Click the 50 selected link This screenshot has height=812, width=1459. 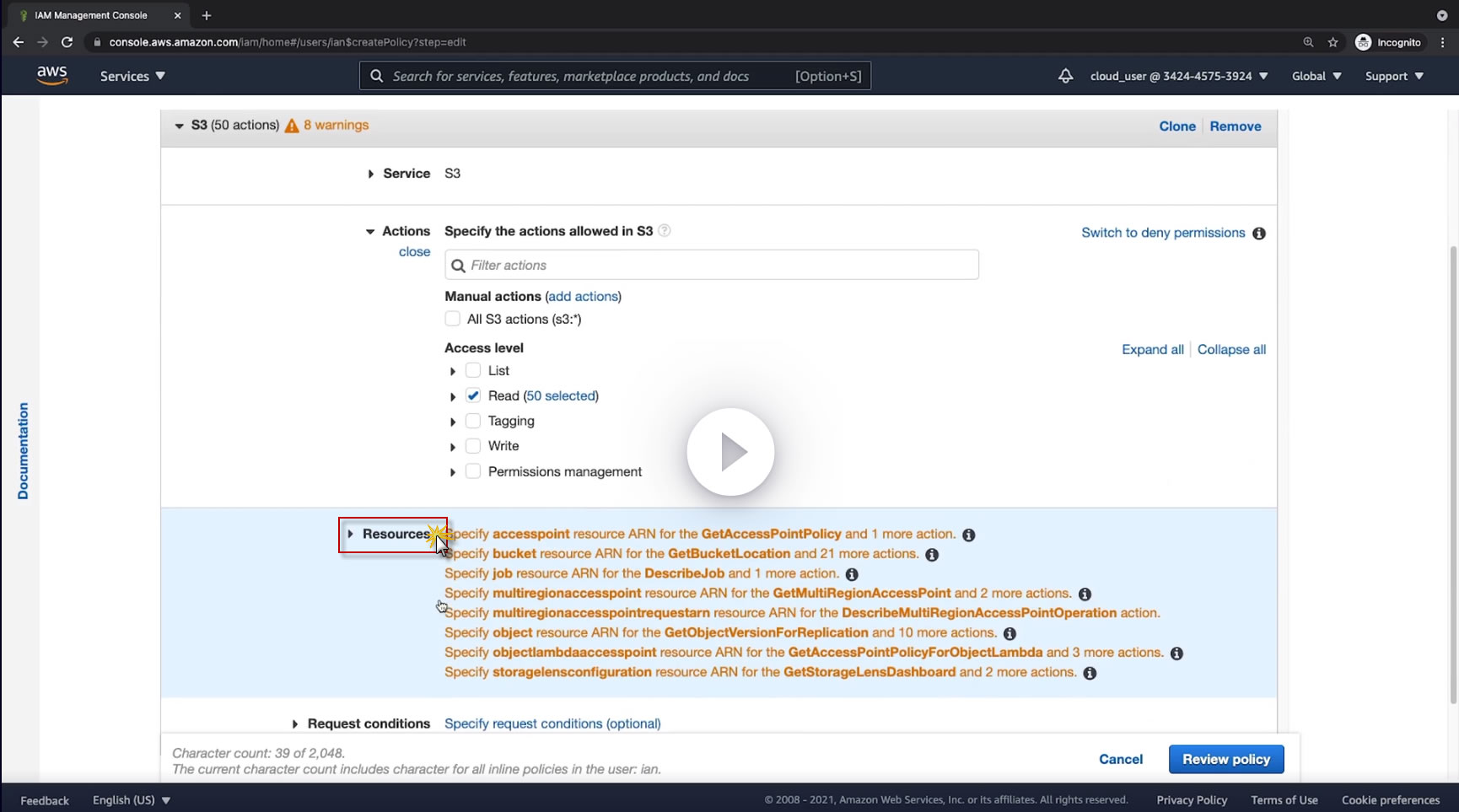(561, 396)
